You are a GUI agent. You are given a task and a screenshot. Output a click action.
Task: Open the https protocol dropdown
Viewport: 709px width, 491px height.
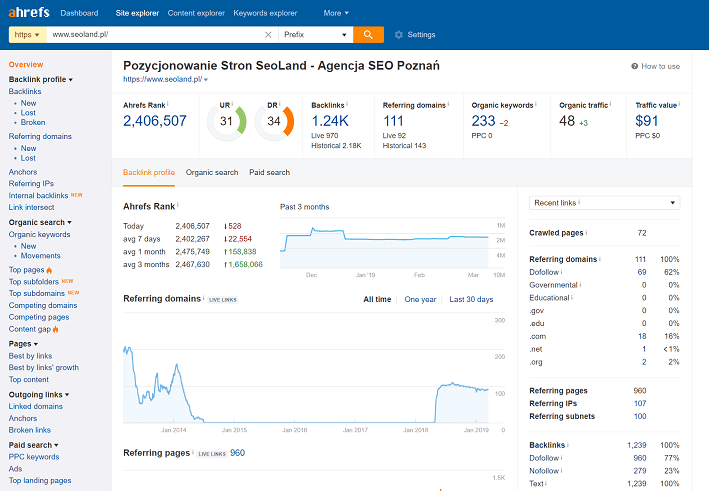coord(26,35)
